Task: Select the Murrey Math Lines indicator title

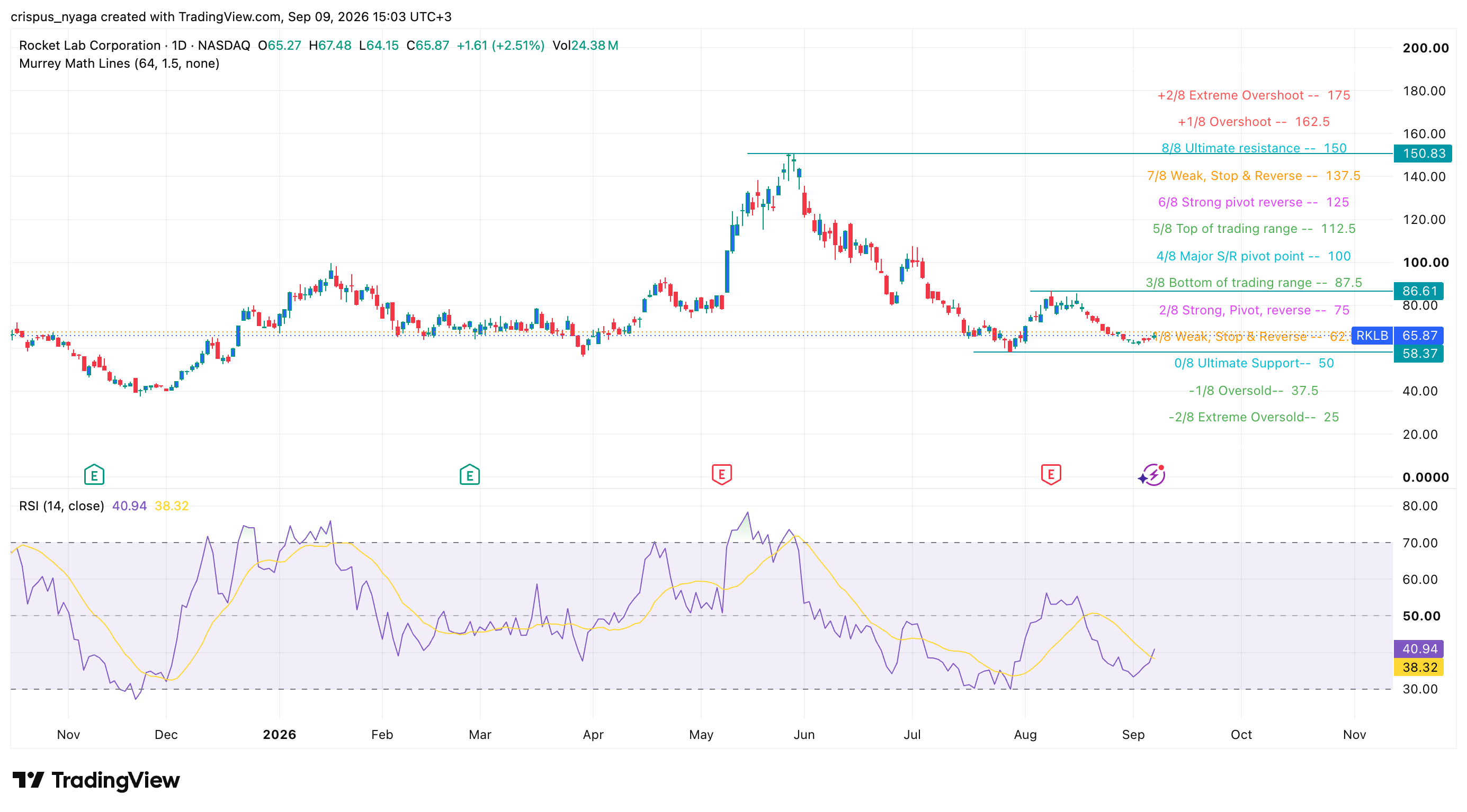Action: tap(119, 63)
